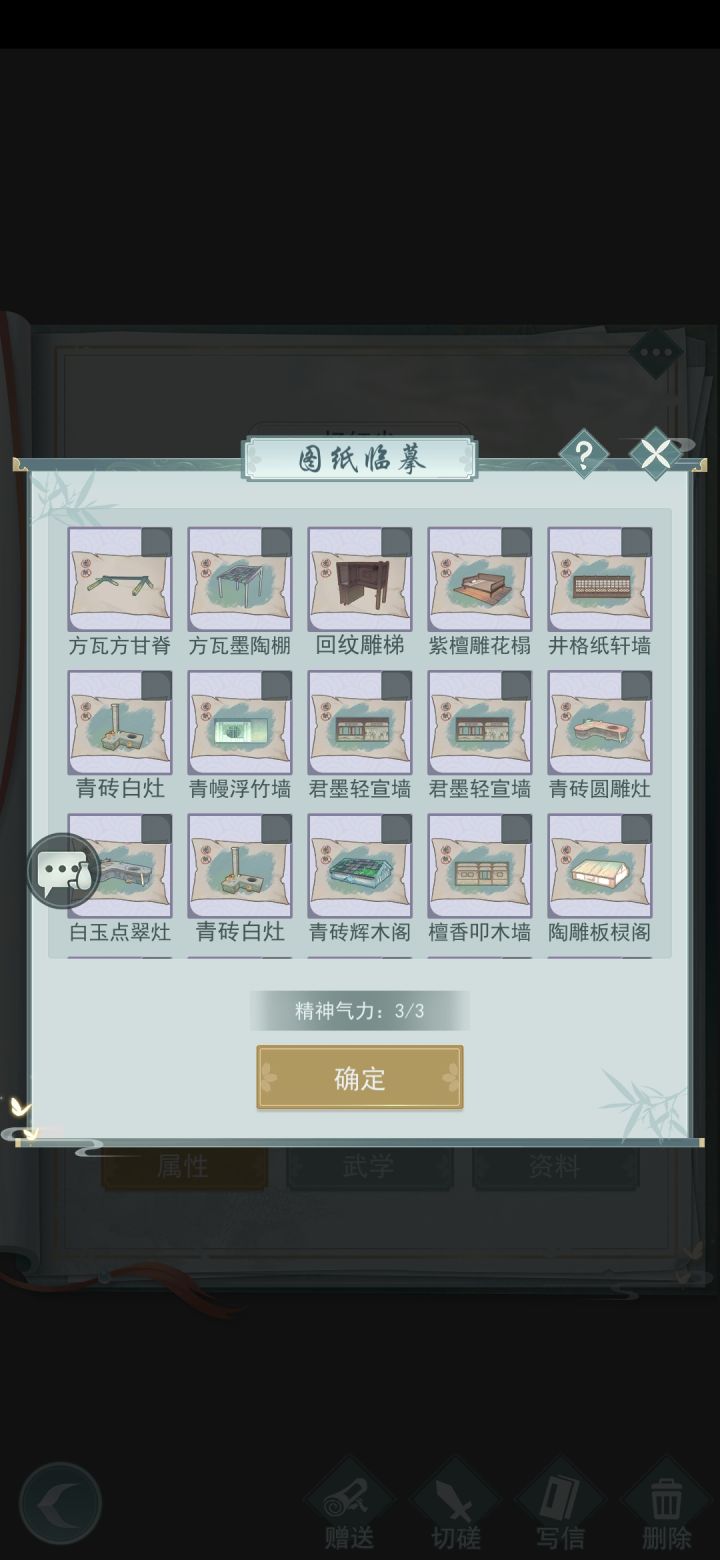The height and width of the screenshot is (1560, 720).
Task: Switch to the 武学 tab
Action: (369, 1166)
